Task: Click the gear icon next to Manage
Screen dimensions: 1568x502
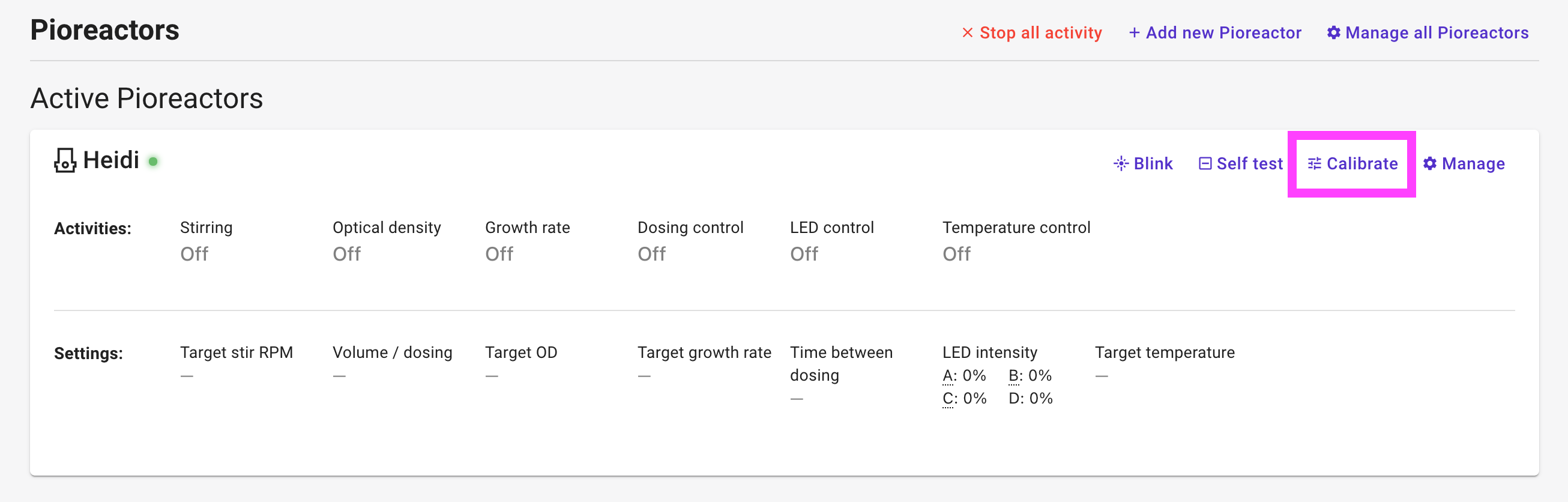Action: (x=1430, y=163)
